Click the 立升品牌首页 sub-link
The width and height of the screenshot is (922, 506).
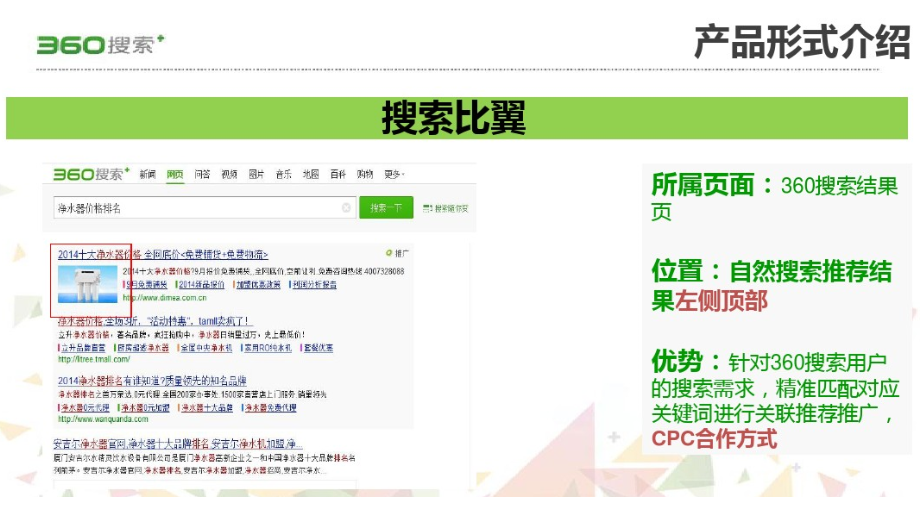82,348
